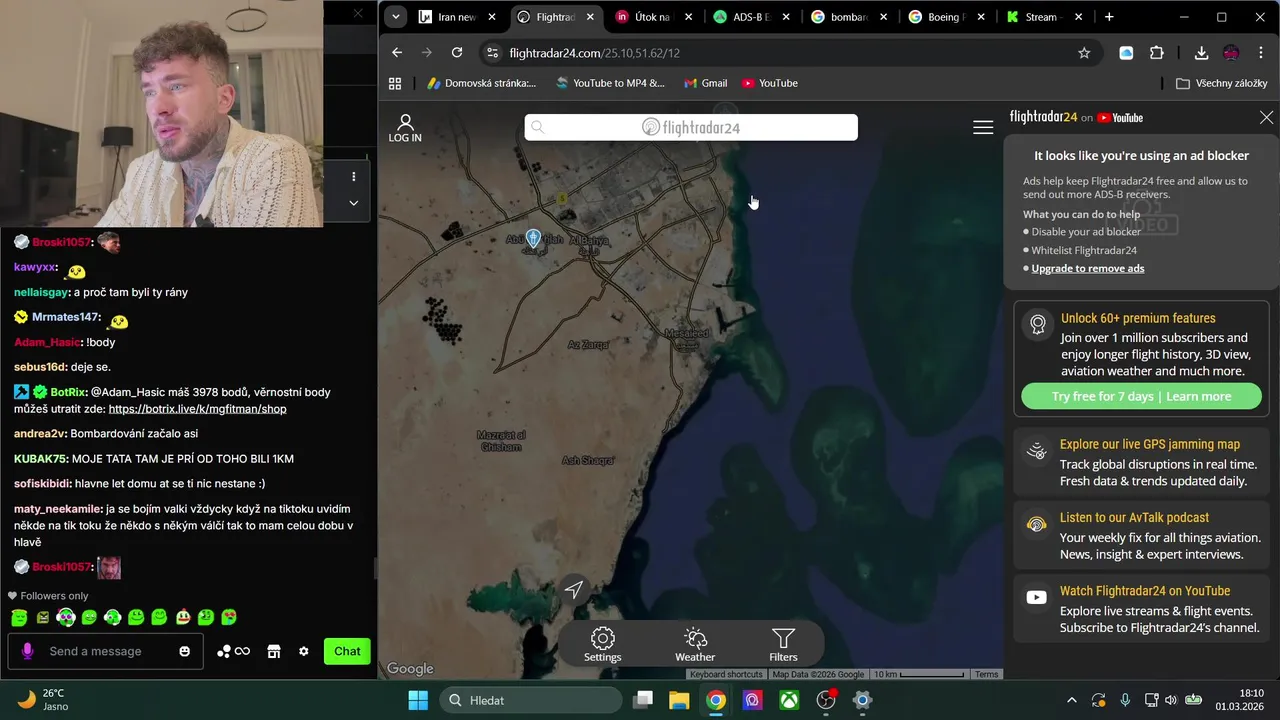The height and width of the screenshot is (720, 1280).
Task: Open Chrome downloads
Action: [x=1202, y=53]
